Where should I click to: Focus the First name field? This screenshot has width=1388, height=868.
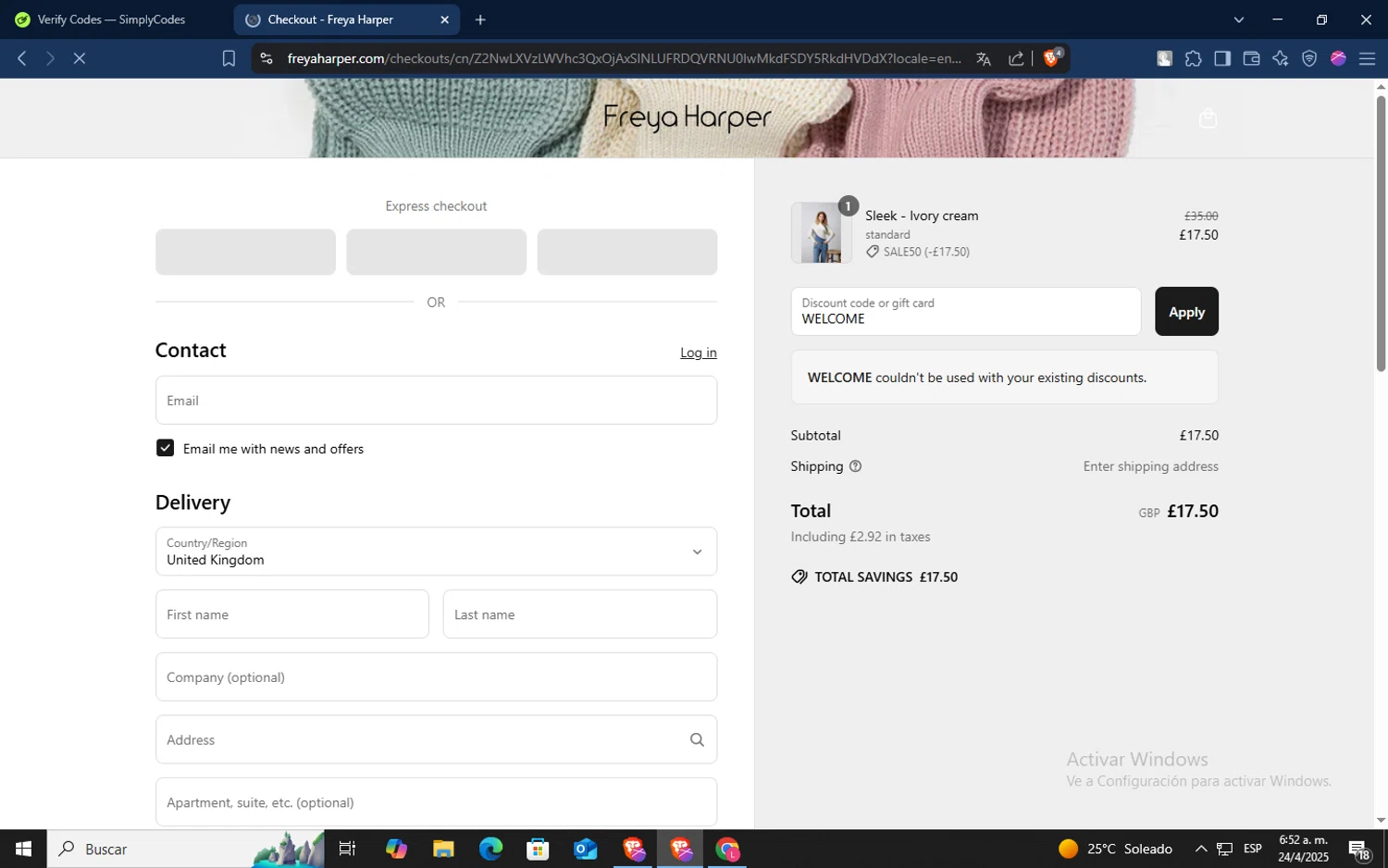291,614
